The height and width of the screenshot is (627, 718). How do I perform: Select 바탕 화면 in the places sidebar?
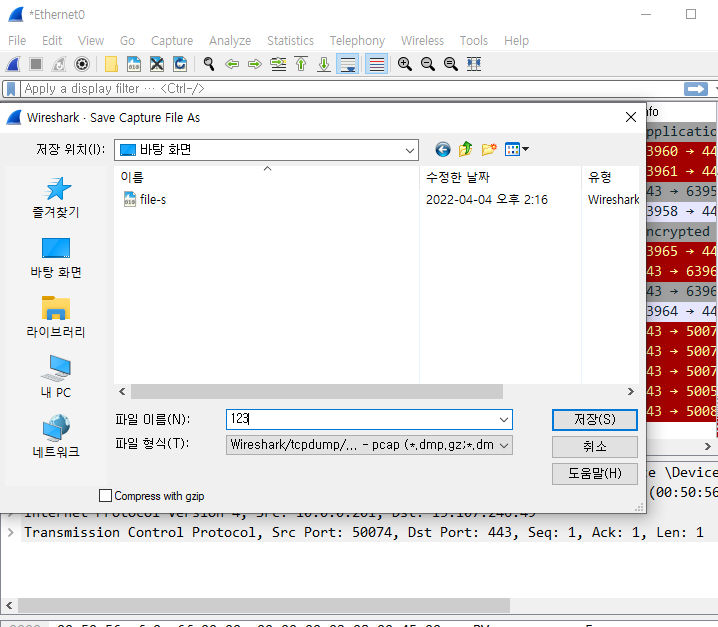(x=56, y=258)
